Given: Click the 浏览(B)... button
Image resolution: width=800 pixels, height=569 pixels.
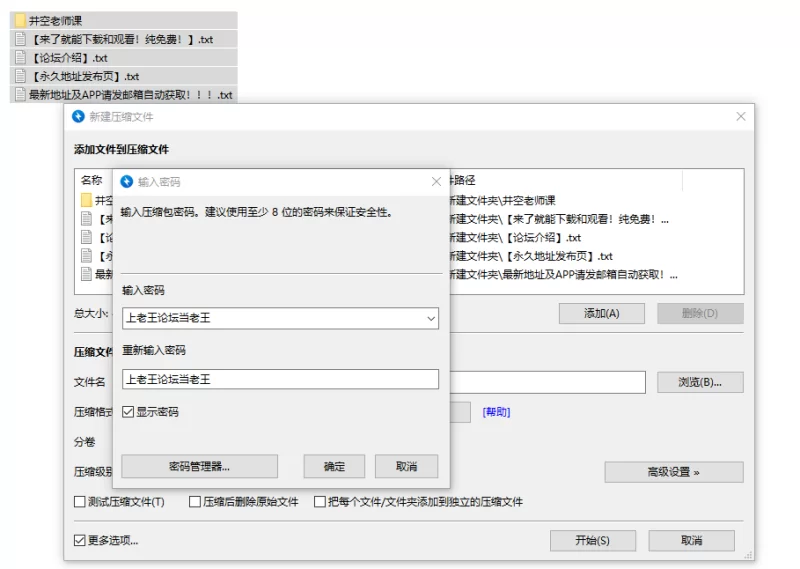Looking at the screenshot, I should coord(700,382).
